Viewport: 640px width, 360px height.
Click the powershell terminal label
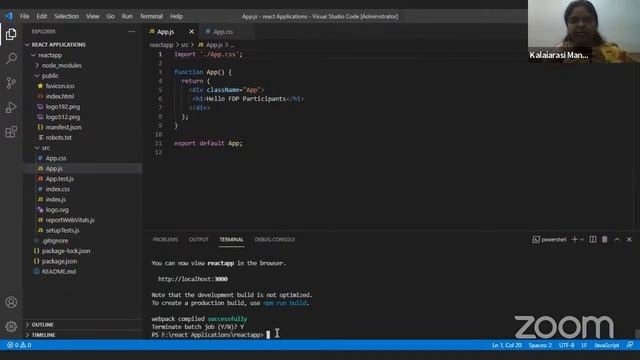(x=549, y=240)
